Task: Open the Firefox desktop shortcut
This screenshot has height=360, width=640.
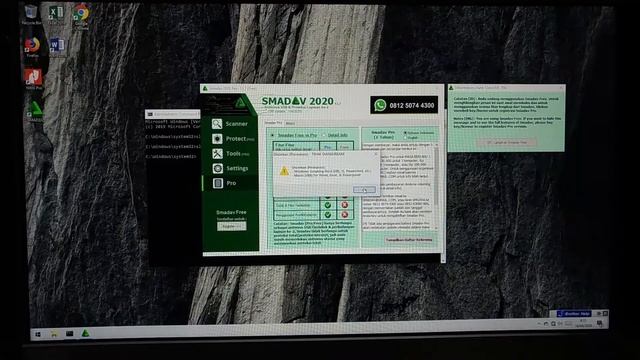Action: [x=32, y=46]
